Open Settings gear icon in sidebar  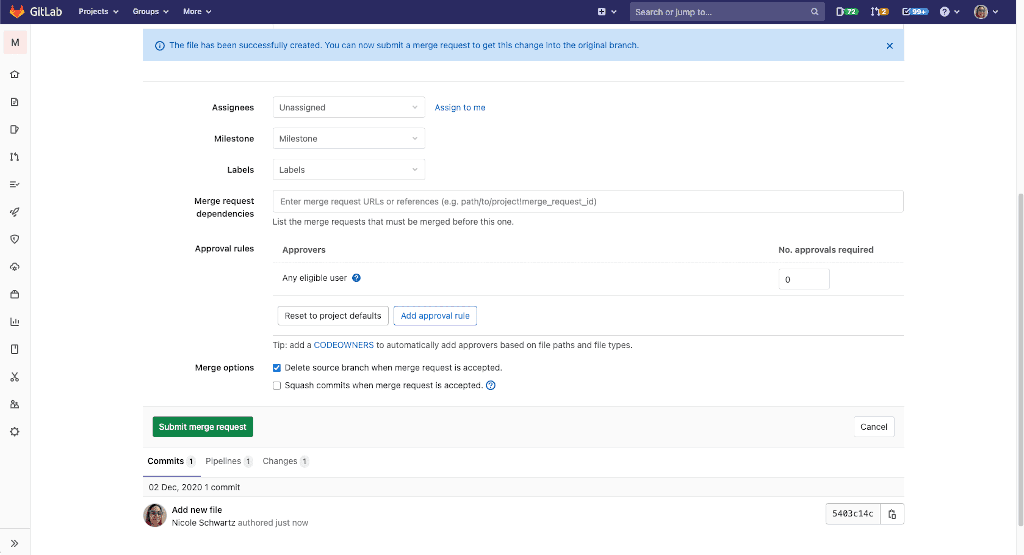coord(14,432)
